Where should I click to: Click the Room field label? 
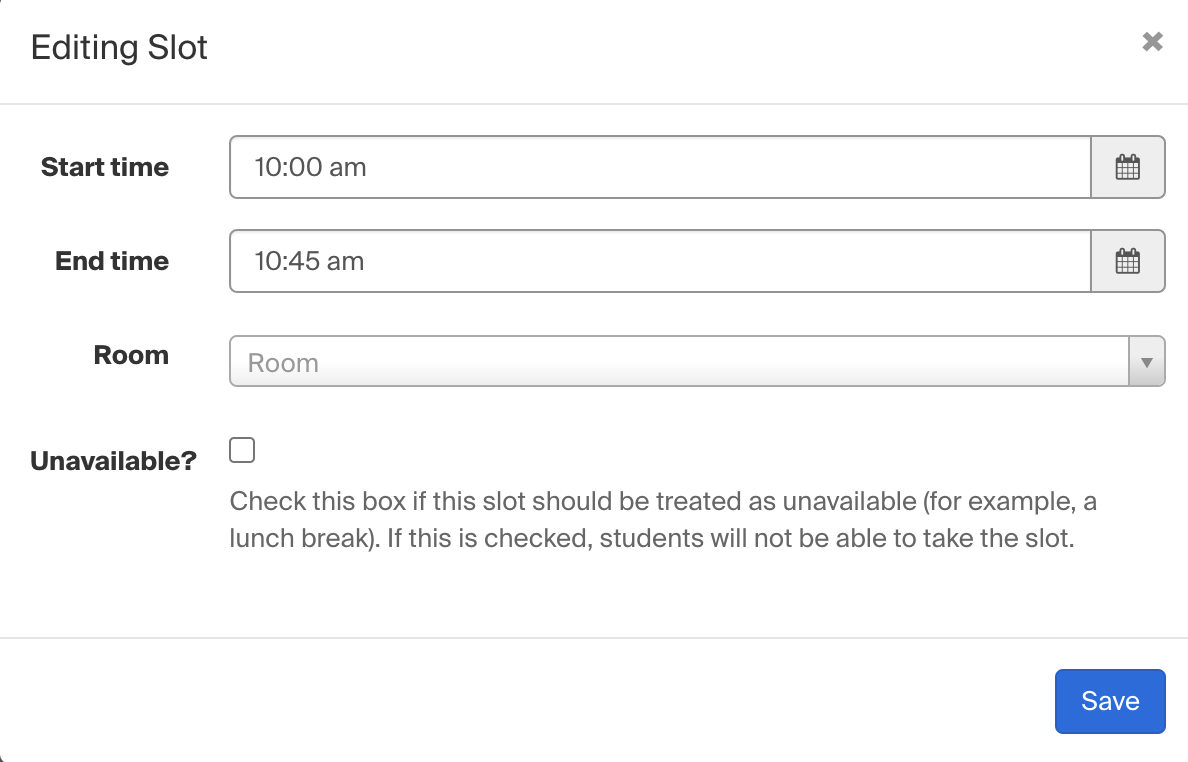click(x=131, y=355)
